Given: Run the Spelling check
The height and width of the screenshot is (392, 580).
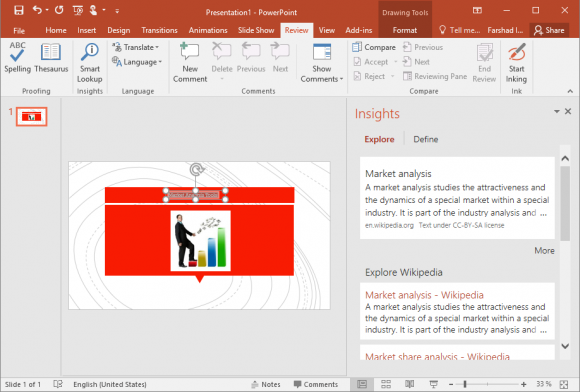Looking at the screenshot, I should (17, 57).
